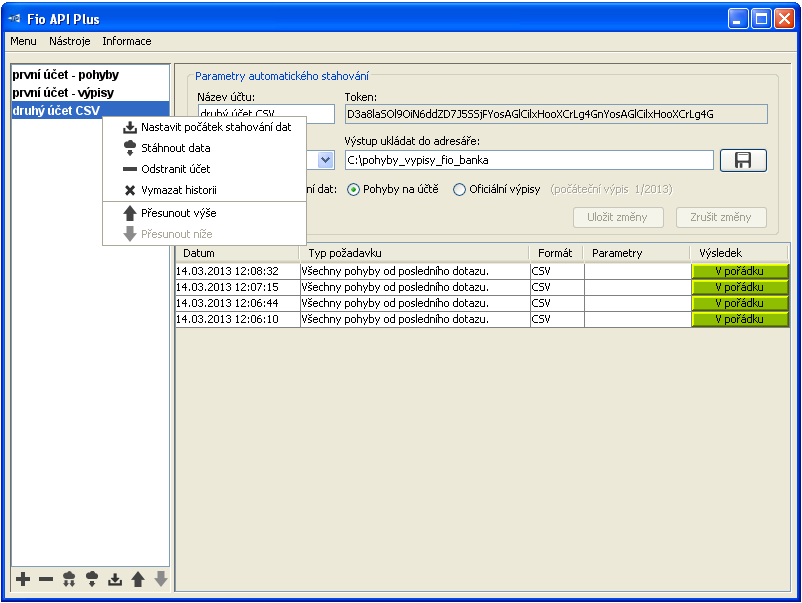Choose 'Stáhnout data' from context menu
This screenshot has height=603, width=802.
coord(175,148)
